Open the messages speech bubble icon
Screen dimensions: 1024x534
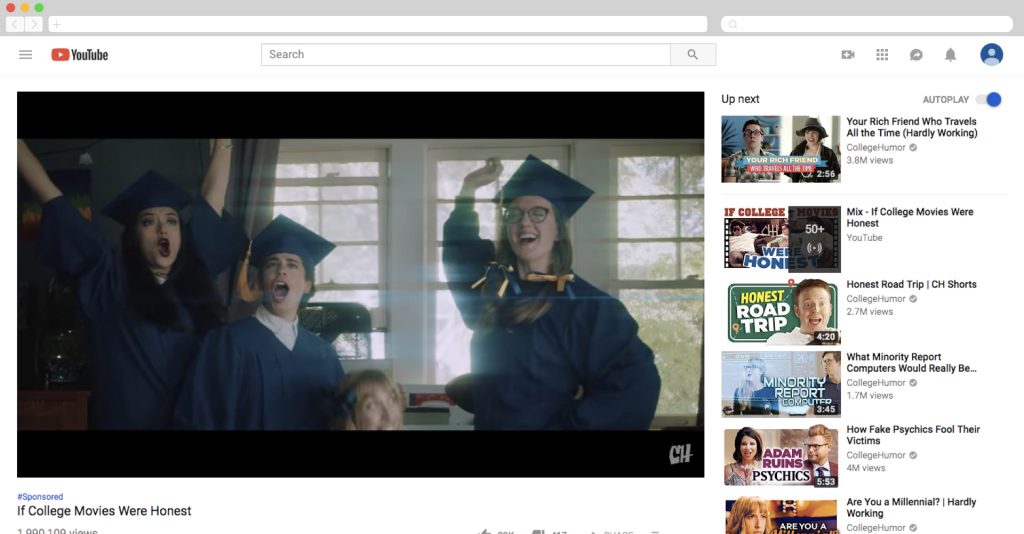(x=916, y=55)
